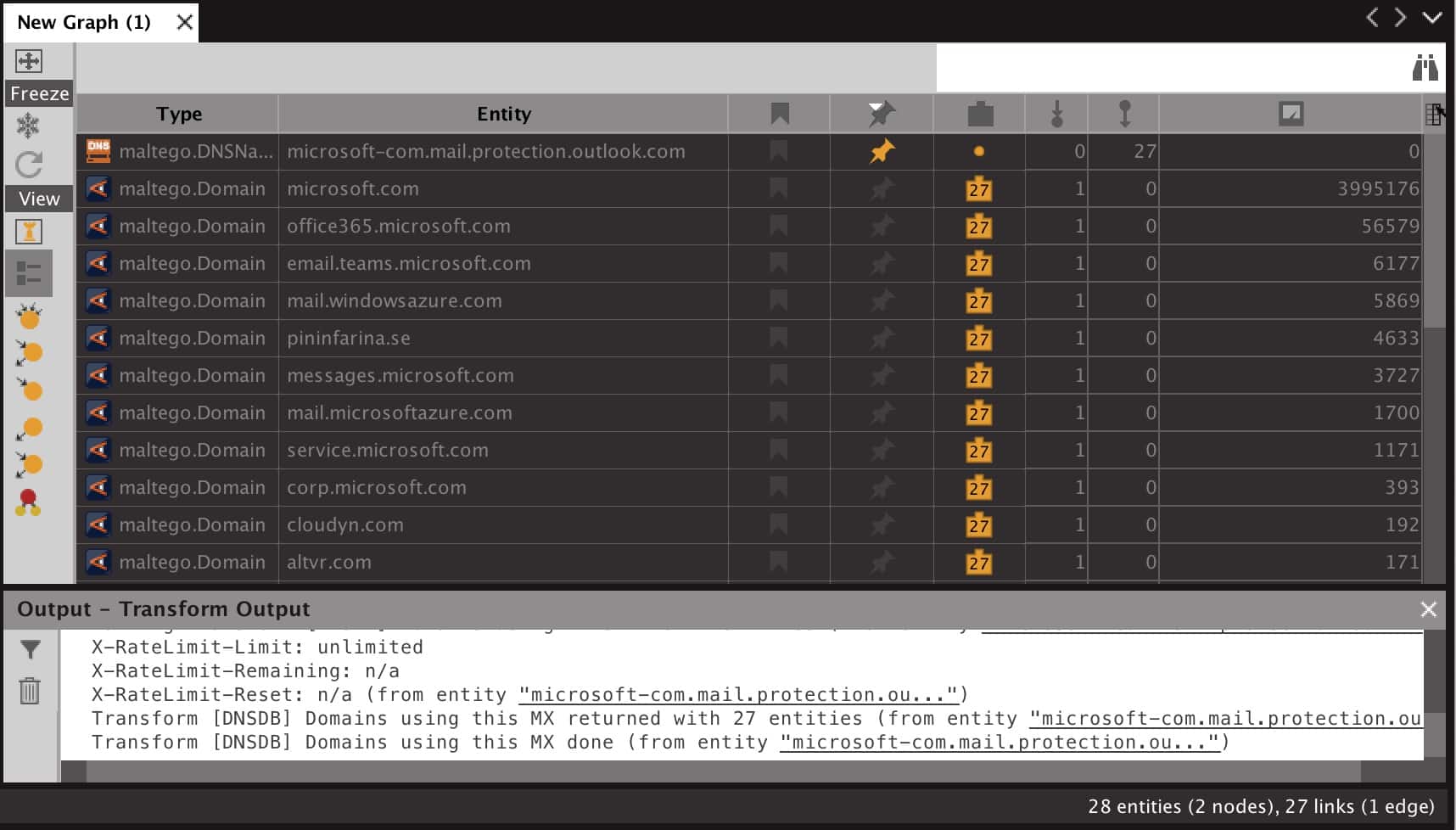Click weight value 3995176
Viewport: 1456px width, 830px height.
click(1378, 188)
